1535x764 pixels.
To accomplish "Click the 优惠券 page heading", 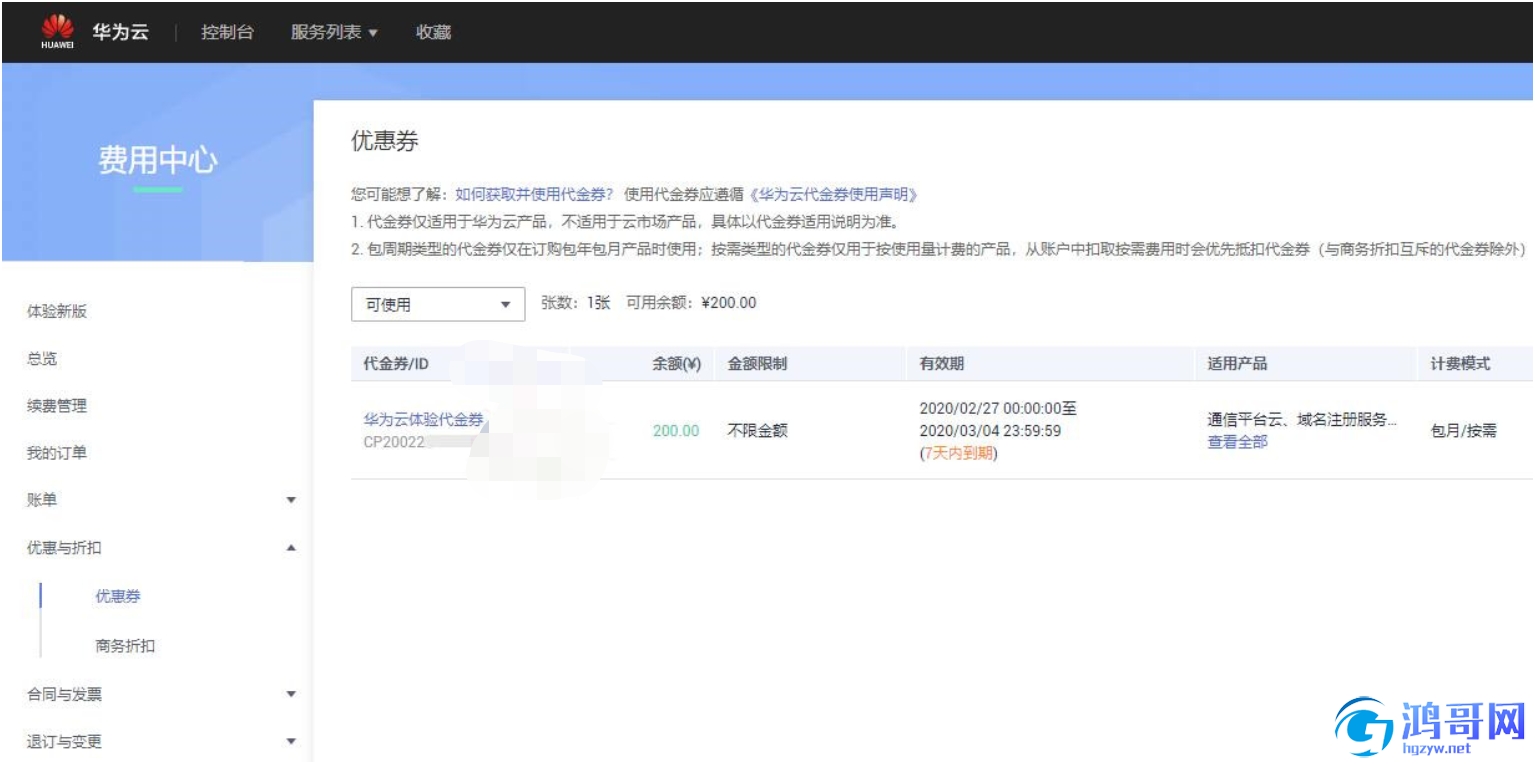I will (x=384, y=142).
